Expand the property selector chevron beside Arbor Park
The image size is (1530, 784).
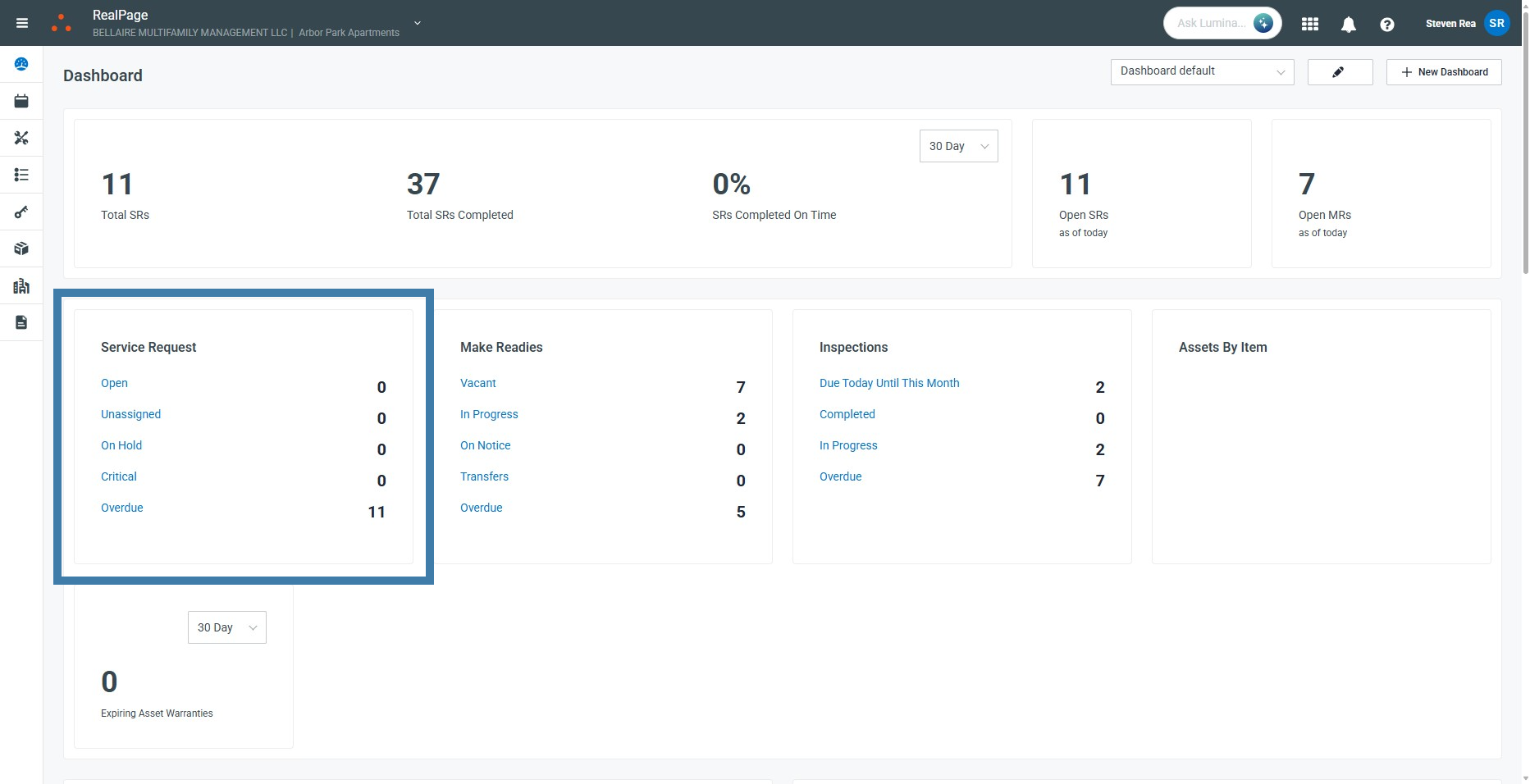click(x=418, y=23)
